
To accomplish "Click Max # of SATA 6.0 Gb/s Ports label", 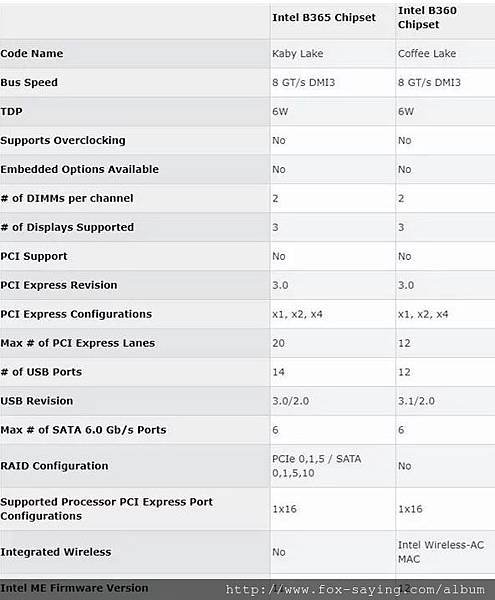I will click(83, 430).
